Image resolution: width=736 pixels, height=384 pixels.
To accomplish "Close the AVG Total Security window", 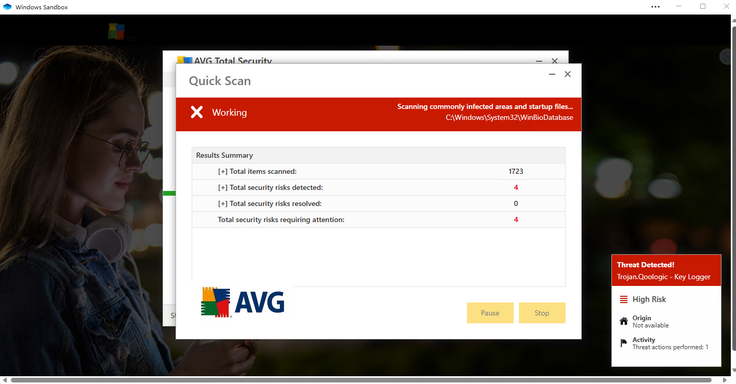I will pos(554,61).
